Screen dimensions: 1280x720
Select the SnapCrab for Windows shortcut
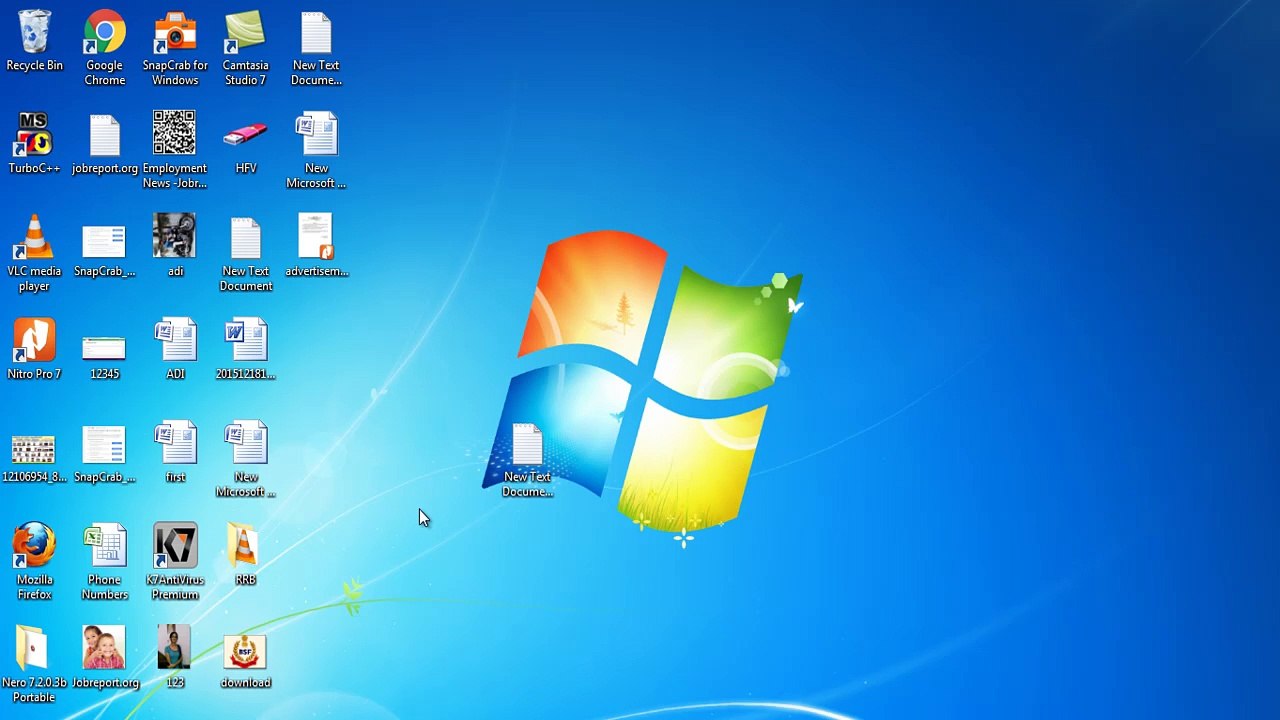tap(175, 48)
